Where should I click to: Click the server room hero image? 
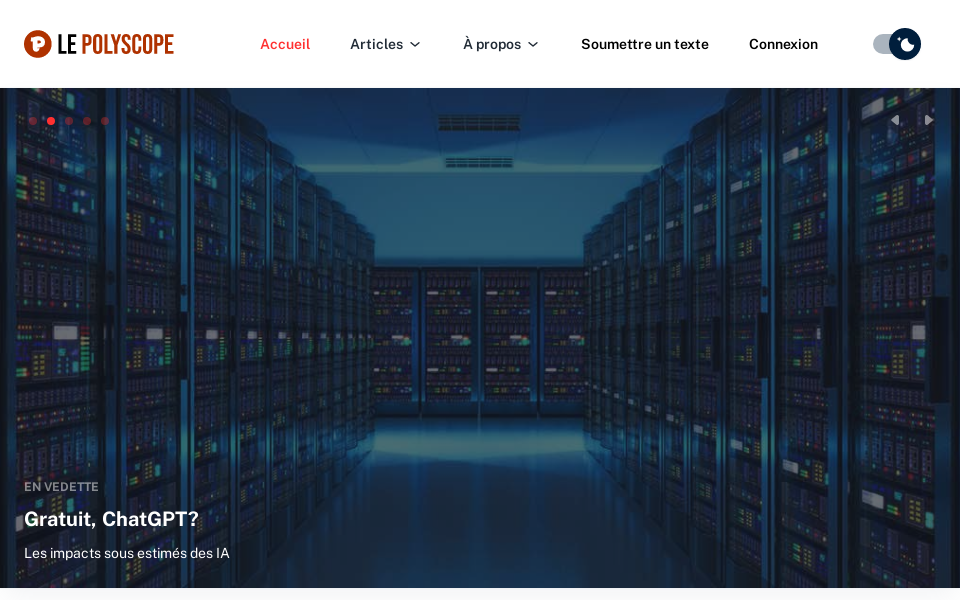[x=480, y=300]
